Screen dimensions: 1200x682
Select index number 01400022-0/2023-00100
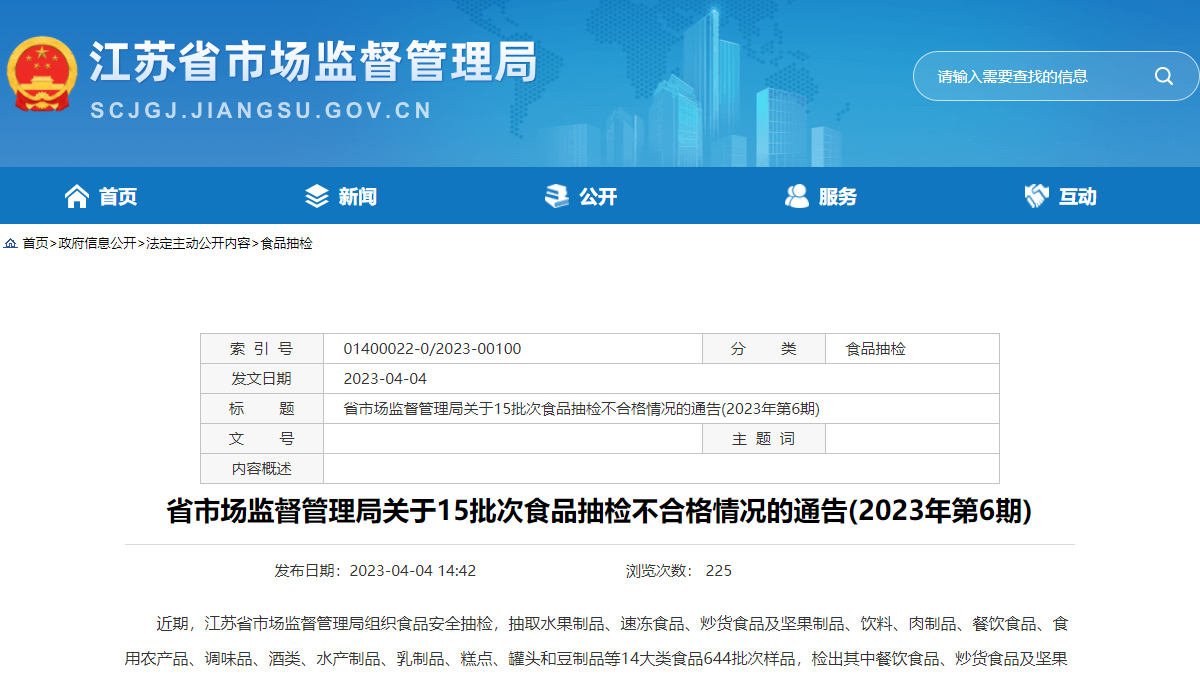tap(432, 349)
